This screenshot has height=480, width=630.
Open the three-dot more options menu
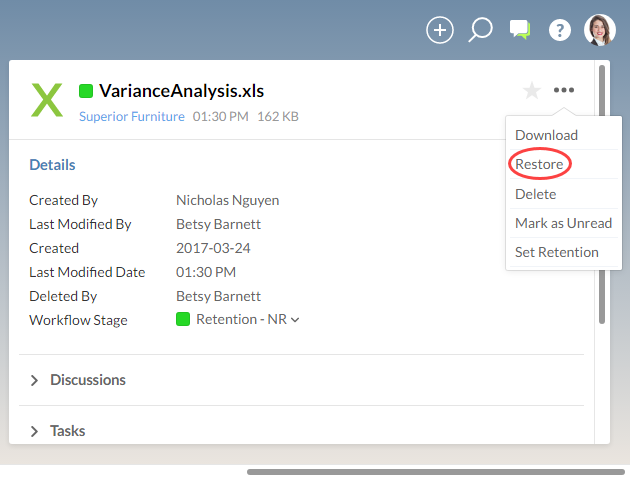[565, 91]
